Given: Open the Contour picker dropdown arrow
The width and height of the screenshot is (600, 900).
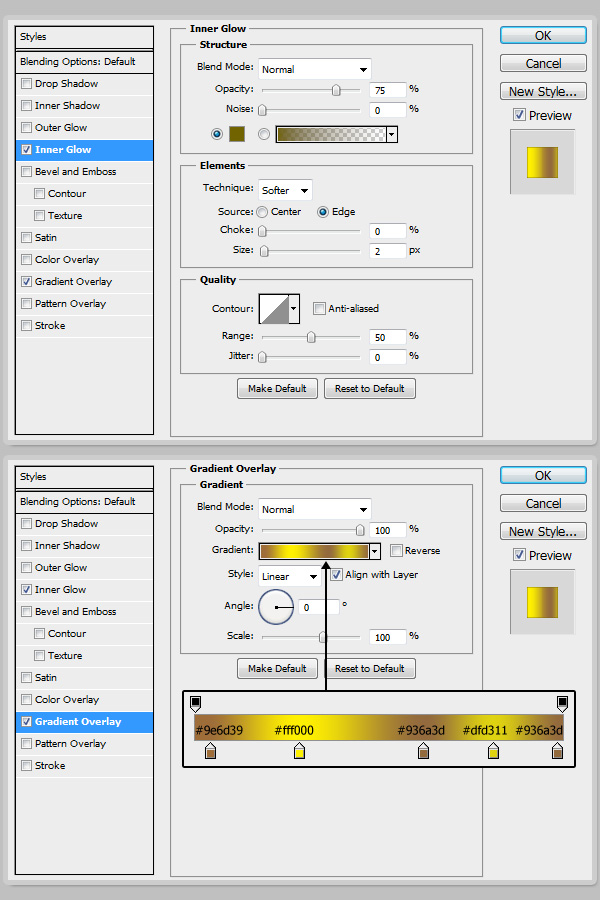Looking at the screenshot, I should [x=293, y=309].
